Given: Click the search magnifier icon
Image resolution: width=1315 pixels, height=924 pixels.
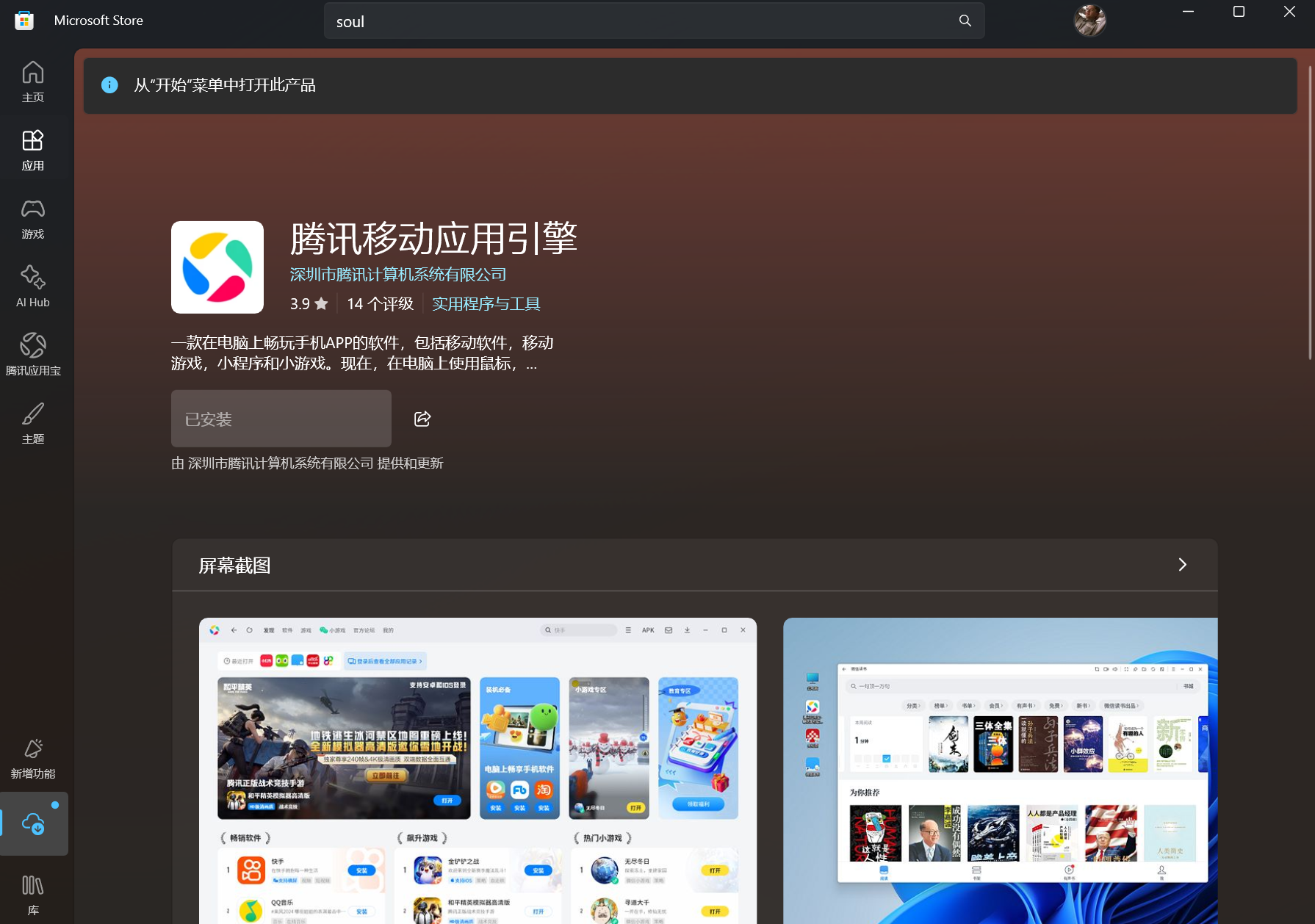Looking at the screenshot, I should (x=965, y=21).
